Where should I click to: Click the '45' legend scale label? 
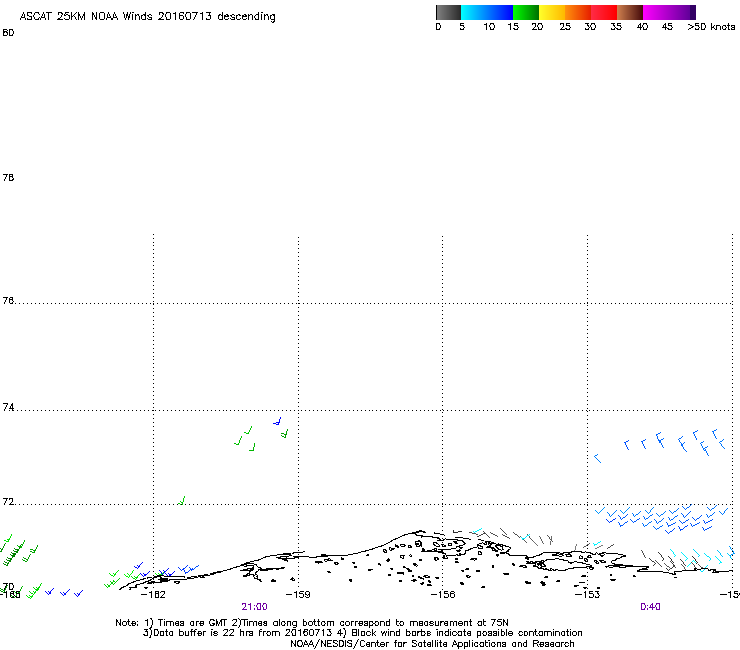pyautogui.click(x=667, y=27)
